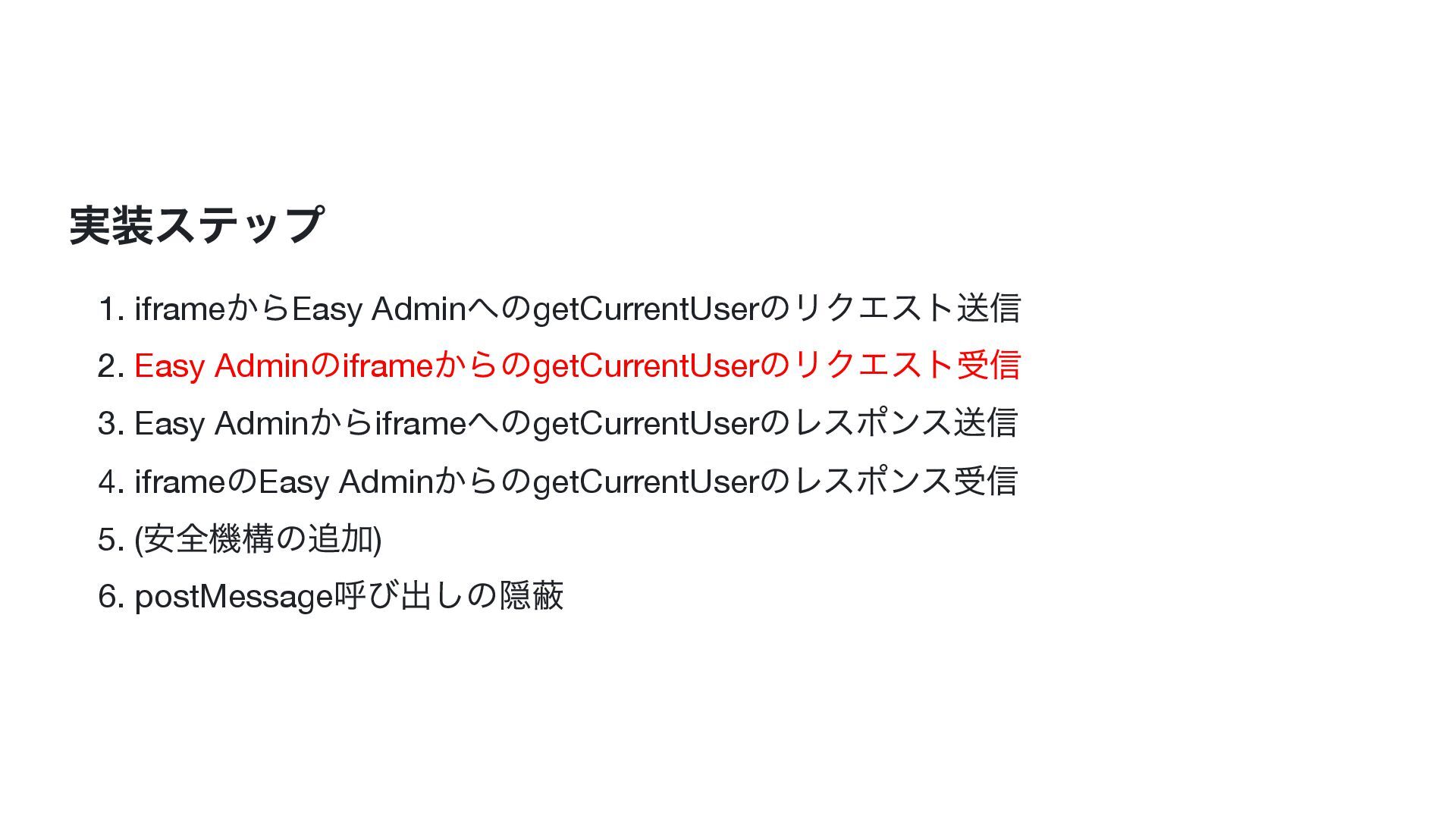Click getCurrentUser in step 1 line
This screenshot has width=1456, height=819.
point(645,309)
